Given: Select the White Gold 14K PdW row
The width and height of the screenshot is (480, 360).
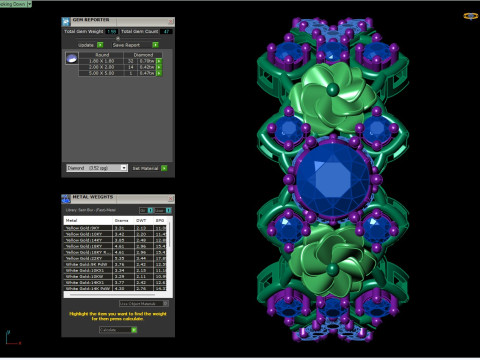Looking at the screenshot, I should pos(115,288).
